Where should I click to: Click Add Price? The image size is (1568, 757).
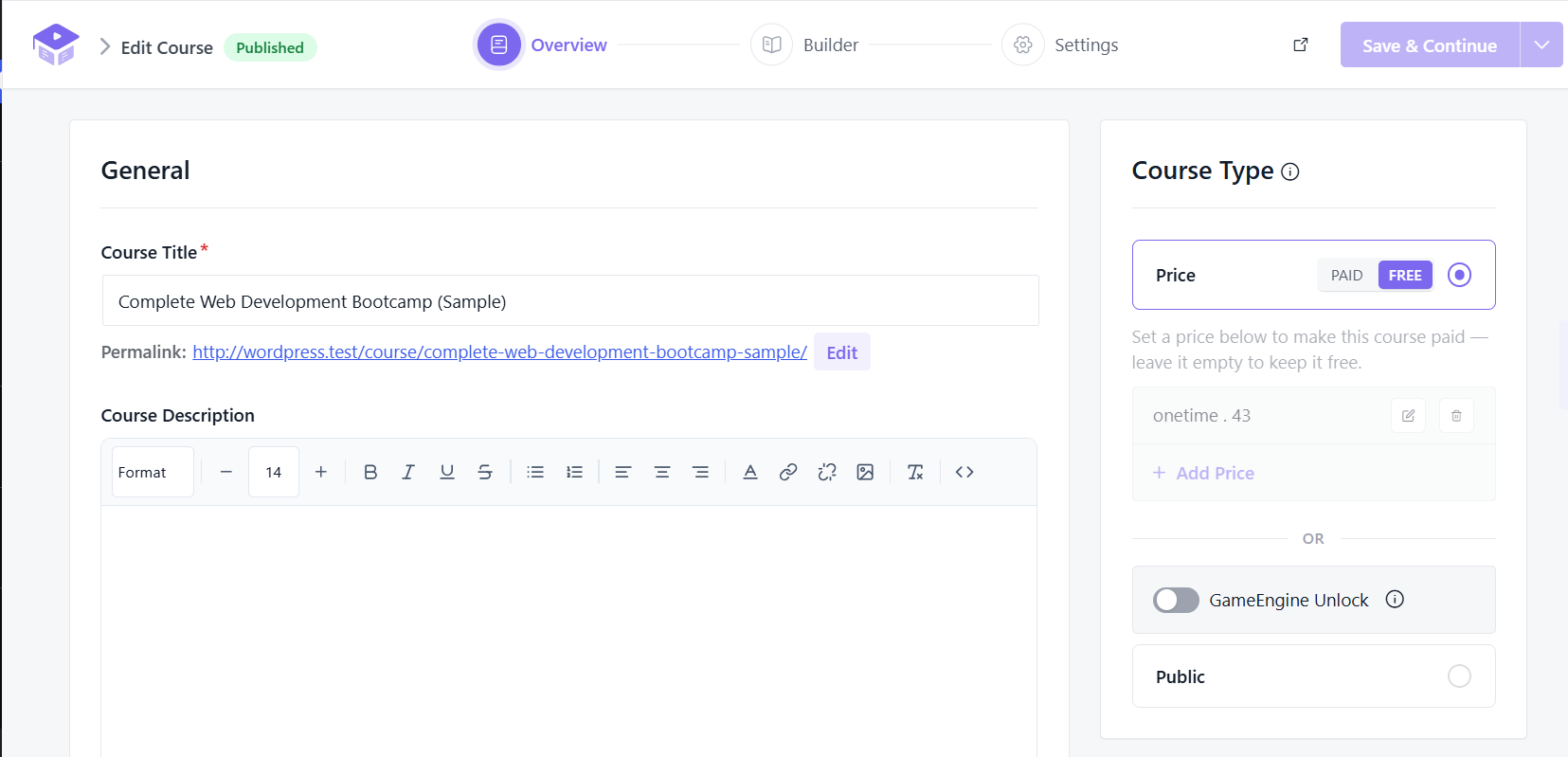point(1203,473)
